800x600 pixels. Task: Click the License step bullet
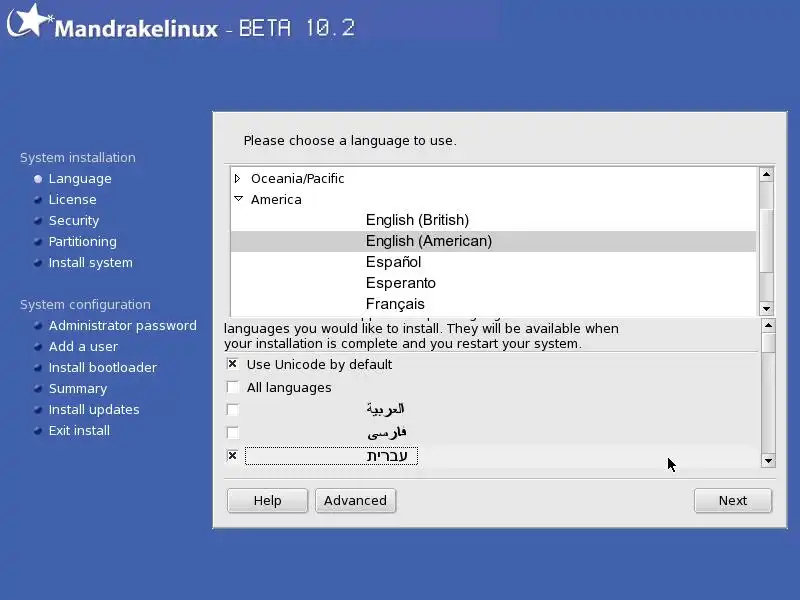(x=38, y=200)
